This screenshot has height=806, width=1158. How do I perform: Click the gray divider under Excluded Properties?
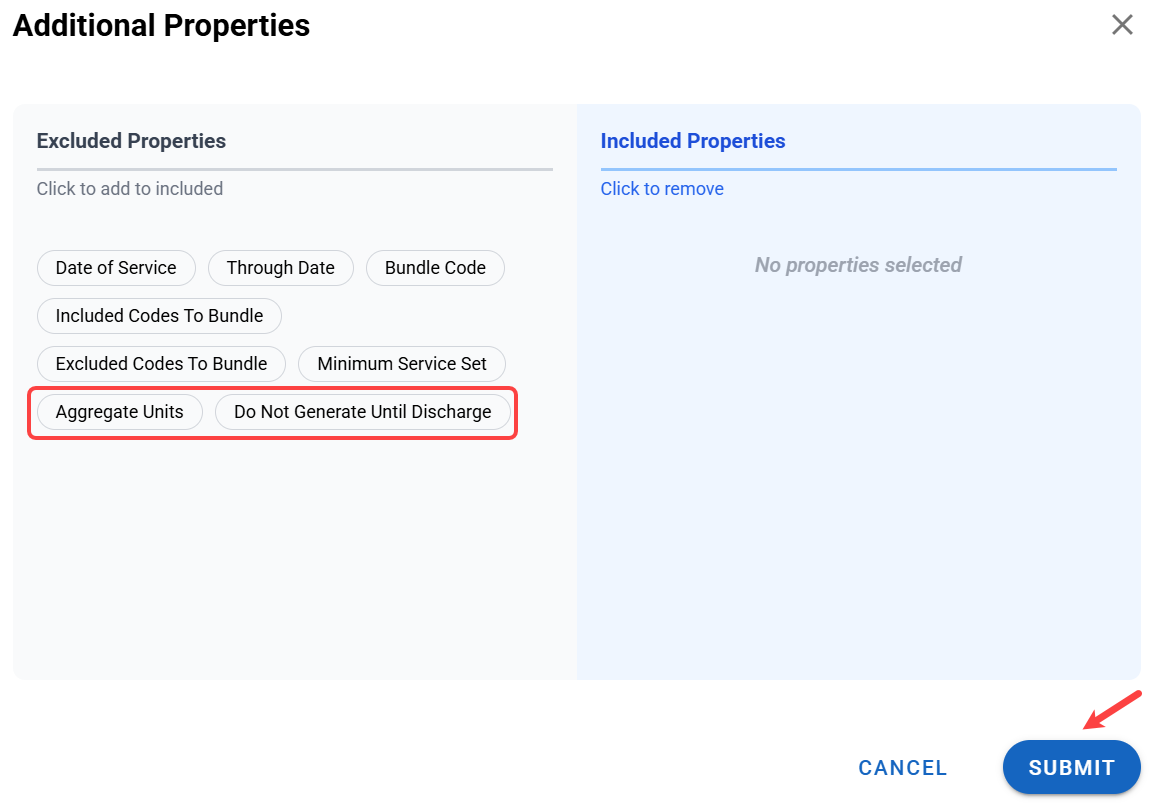(x=294, y=170)
